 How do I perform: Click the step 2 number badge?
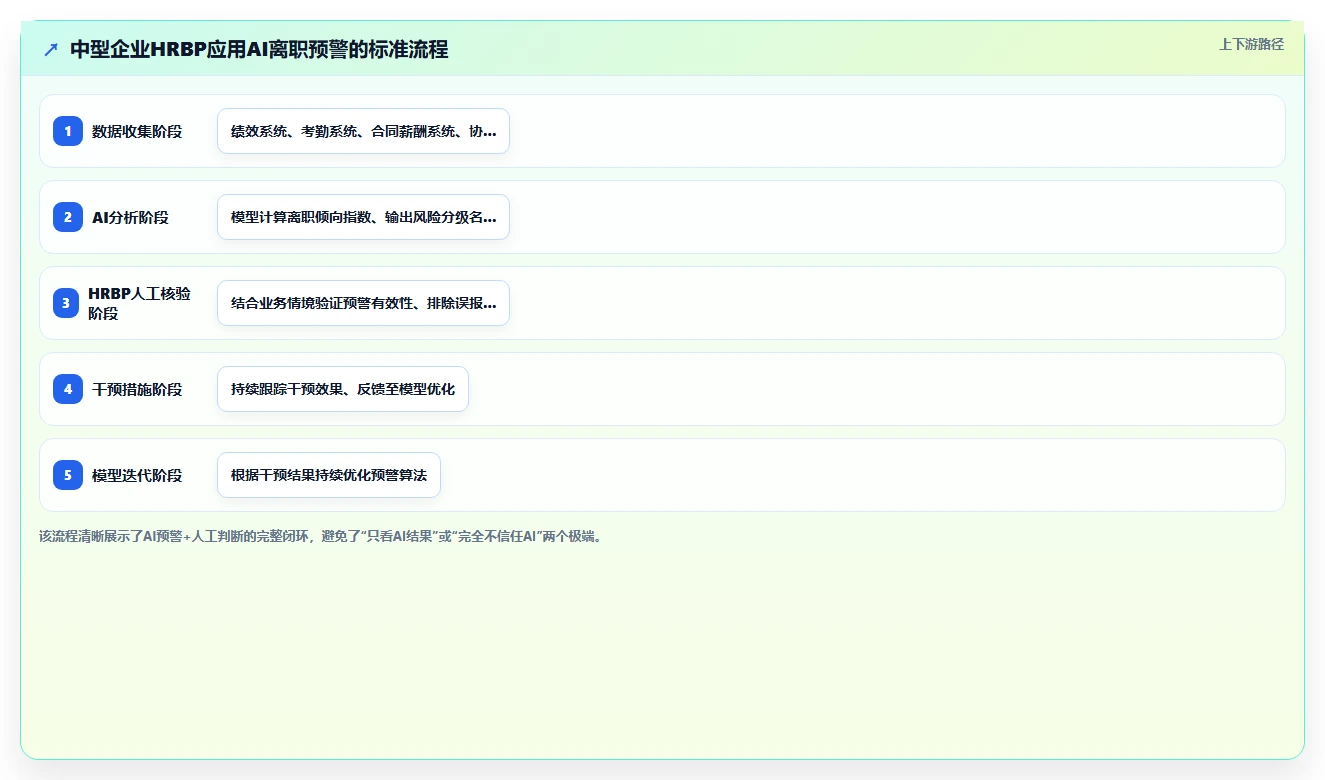point(68,217)
